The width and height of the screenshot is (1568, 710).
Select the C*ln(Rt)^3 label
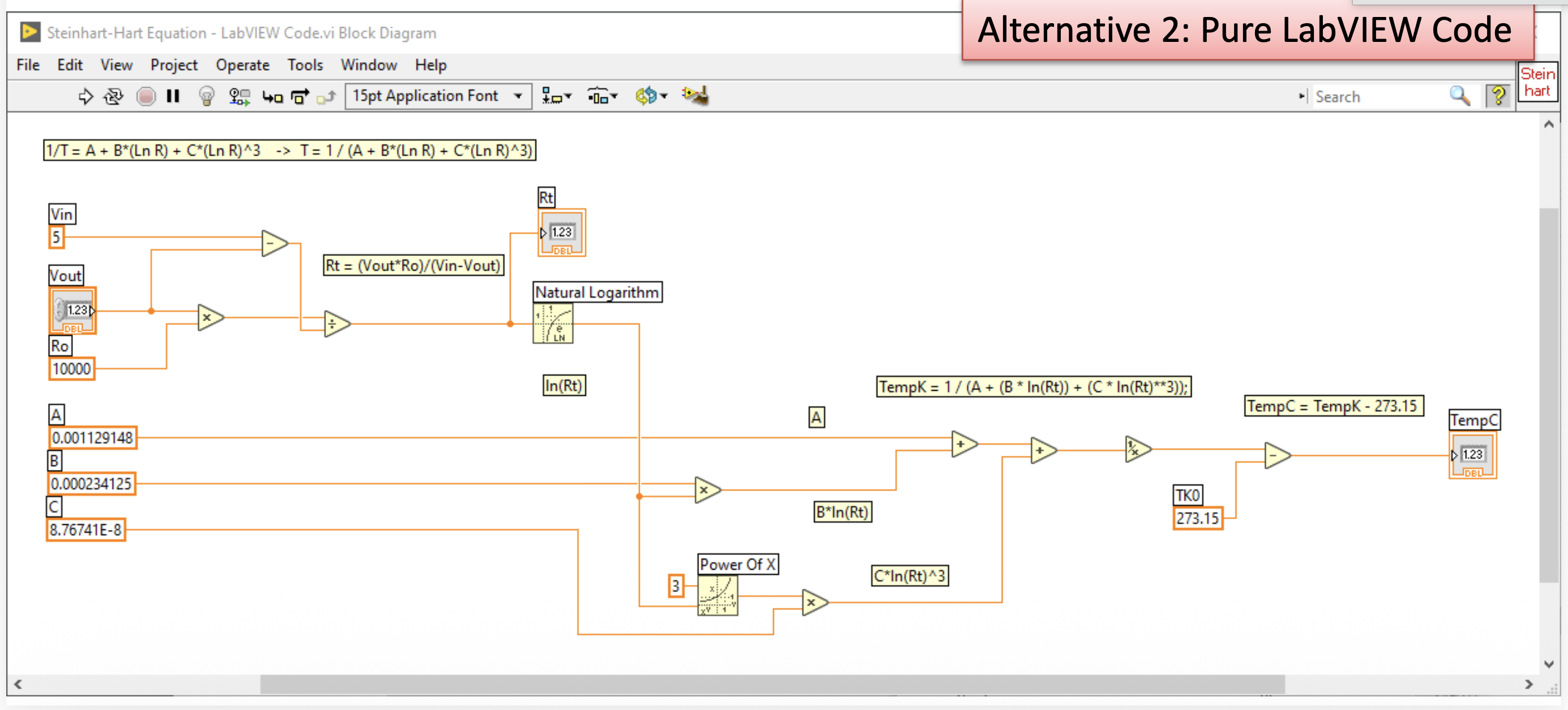click(910, 575)
